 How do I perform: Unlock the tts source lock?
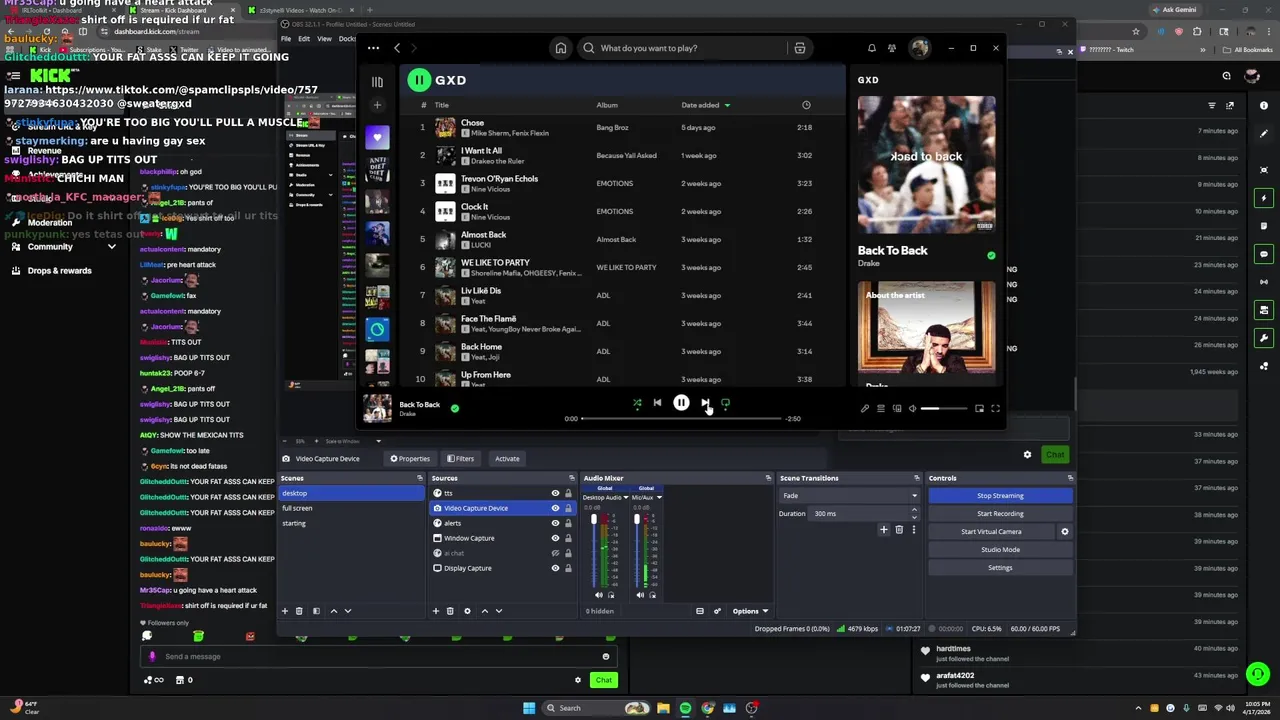[x=568, y=493]
